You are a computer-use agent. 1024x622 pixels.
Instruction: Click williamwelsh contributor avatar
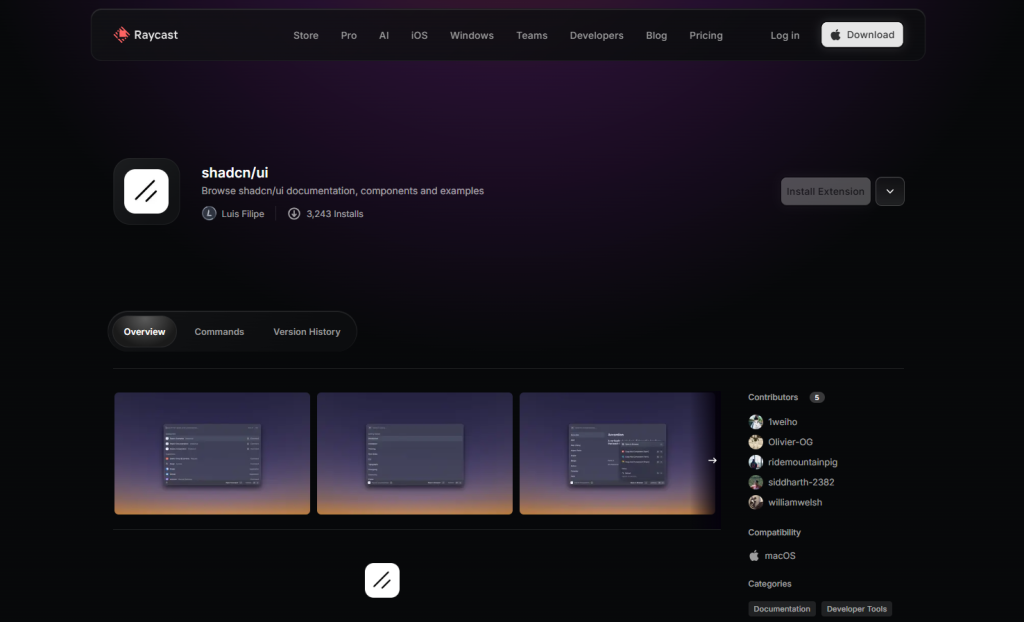pos(756,502)
